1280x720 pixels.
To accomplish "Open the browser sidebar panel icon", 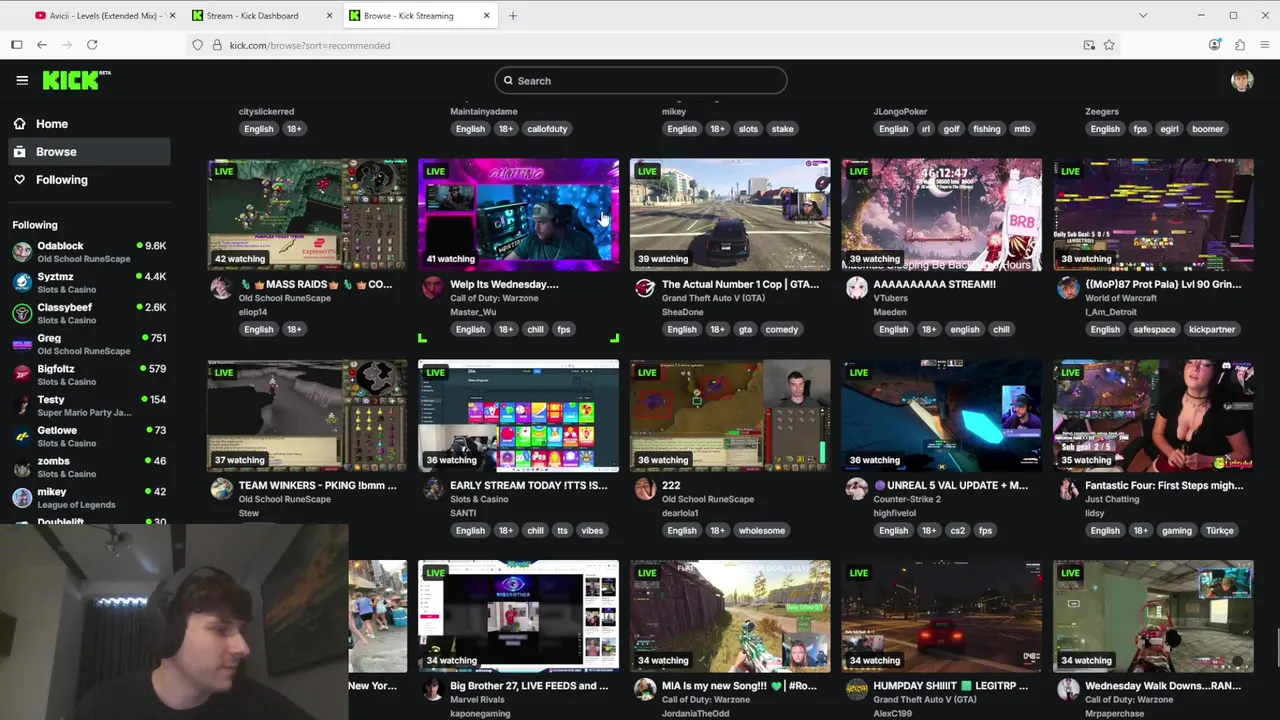I will pos(17,45).
